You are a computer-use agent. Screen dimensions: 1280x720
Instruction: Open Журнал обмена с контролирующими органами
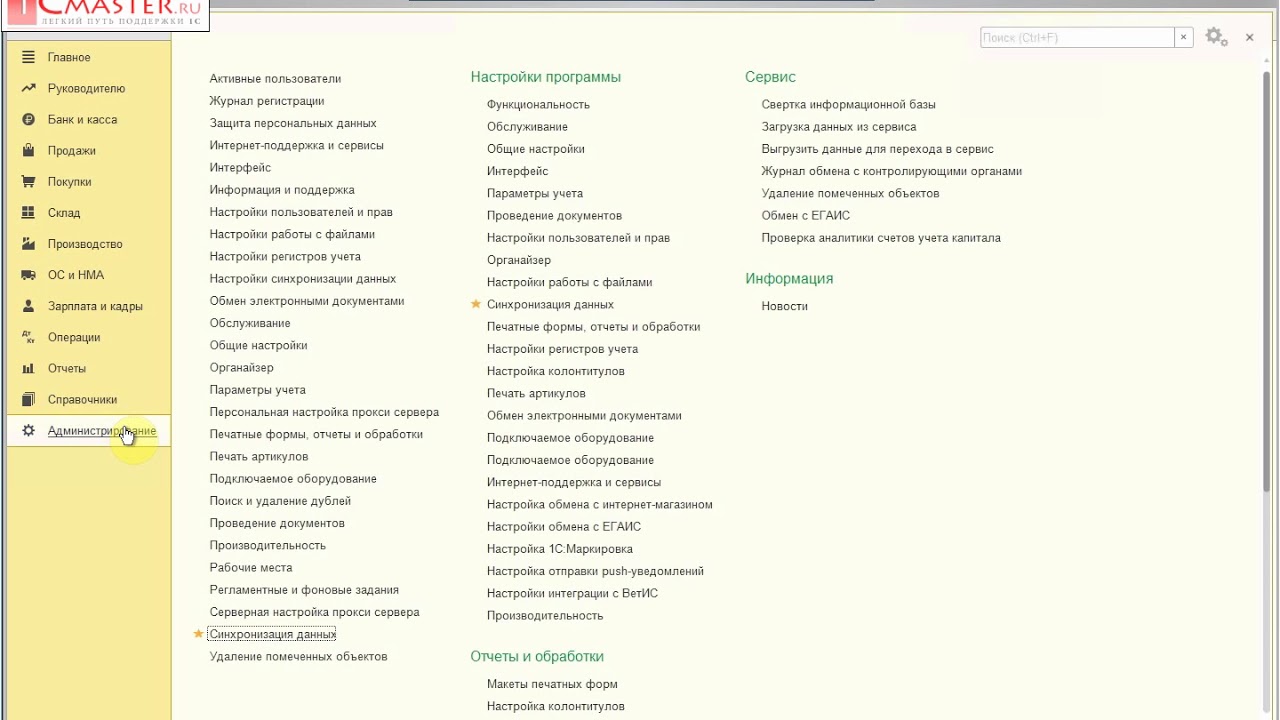[892, 171]
